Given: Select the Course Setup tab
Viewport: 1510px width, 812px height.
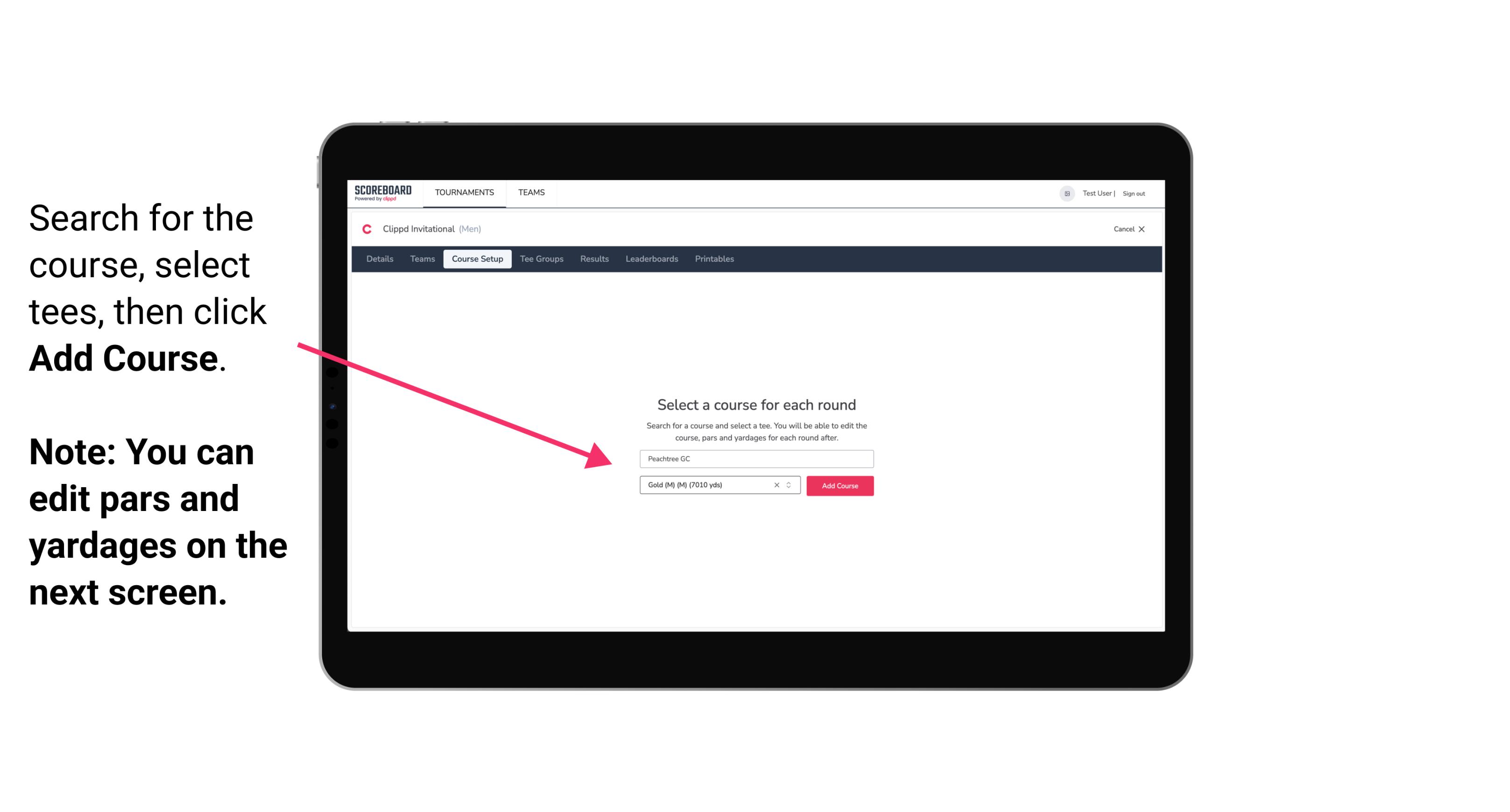Looking at the screenshot, I should point(477,259).
